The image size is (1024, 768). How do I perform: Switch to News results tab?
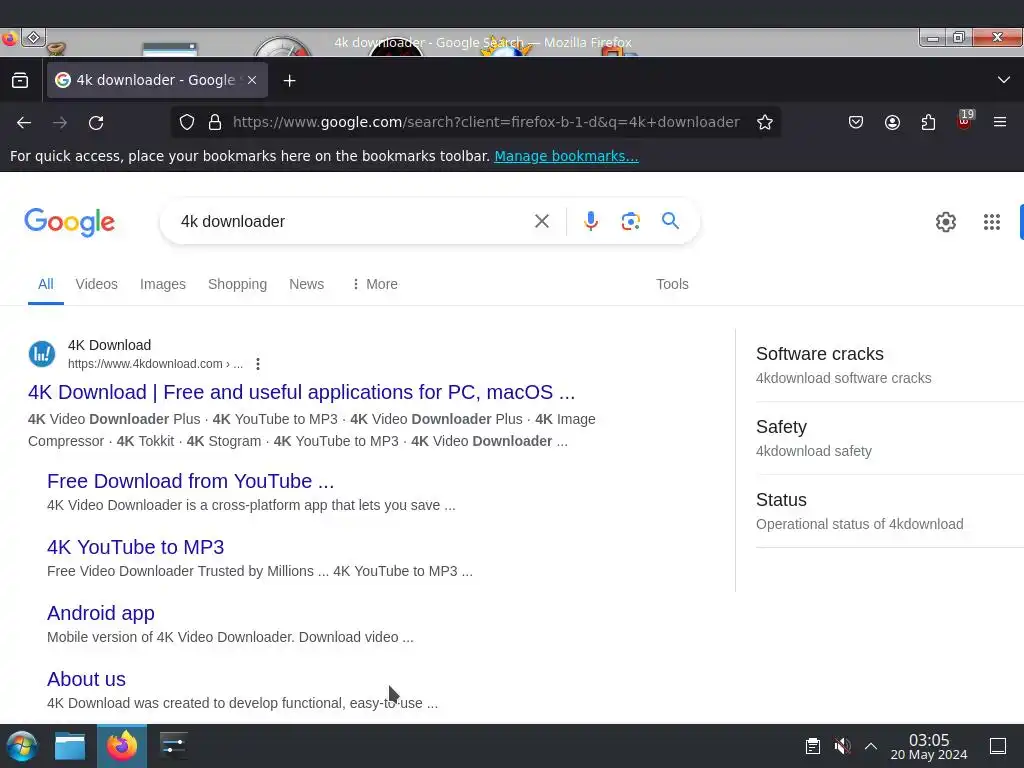tap(306, 284)
